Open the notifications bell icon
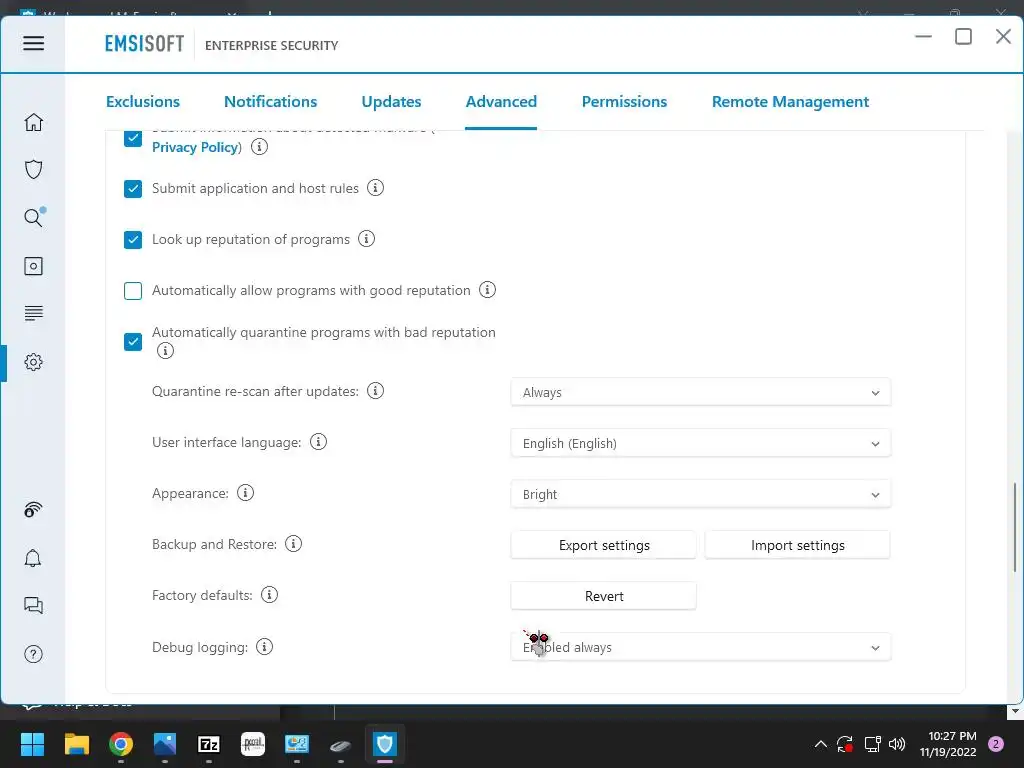The image size is (1024, 768). click(33, 558)
